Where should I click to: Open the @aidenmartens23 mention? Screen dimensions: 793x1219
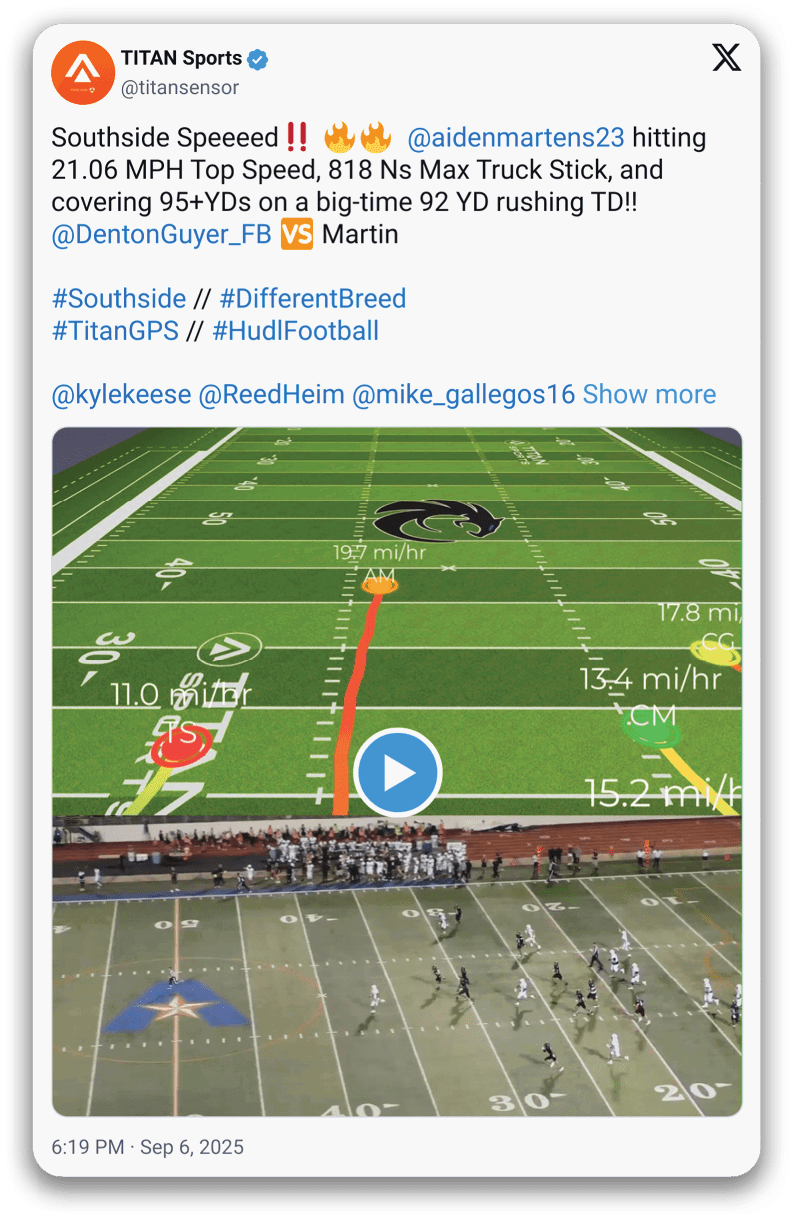[x=516, y=138]
